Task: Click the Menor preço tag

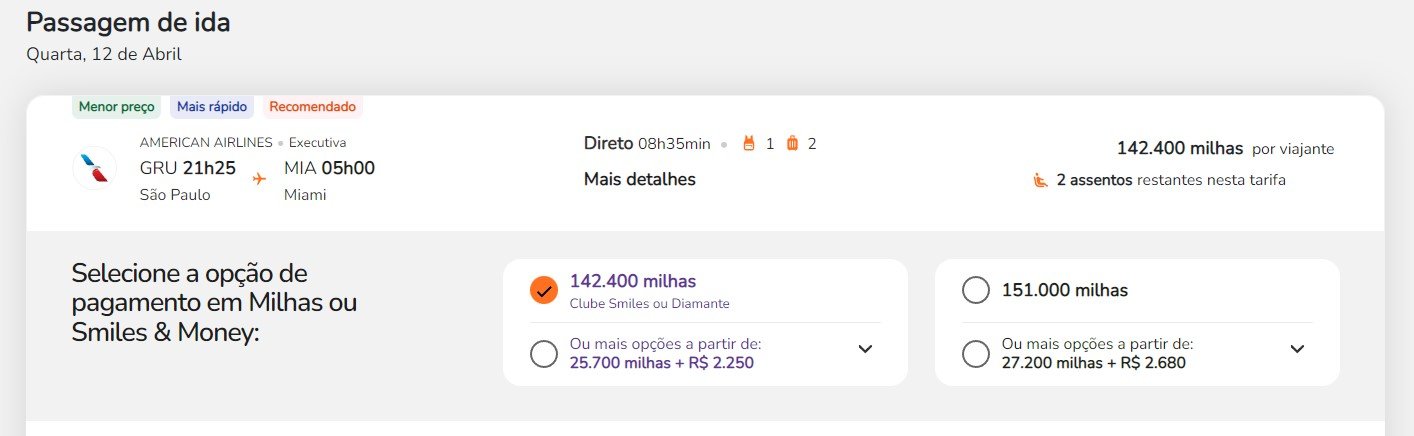Action: tap(116, 106)
